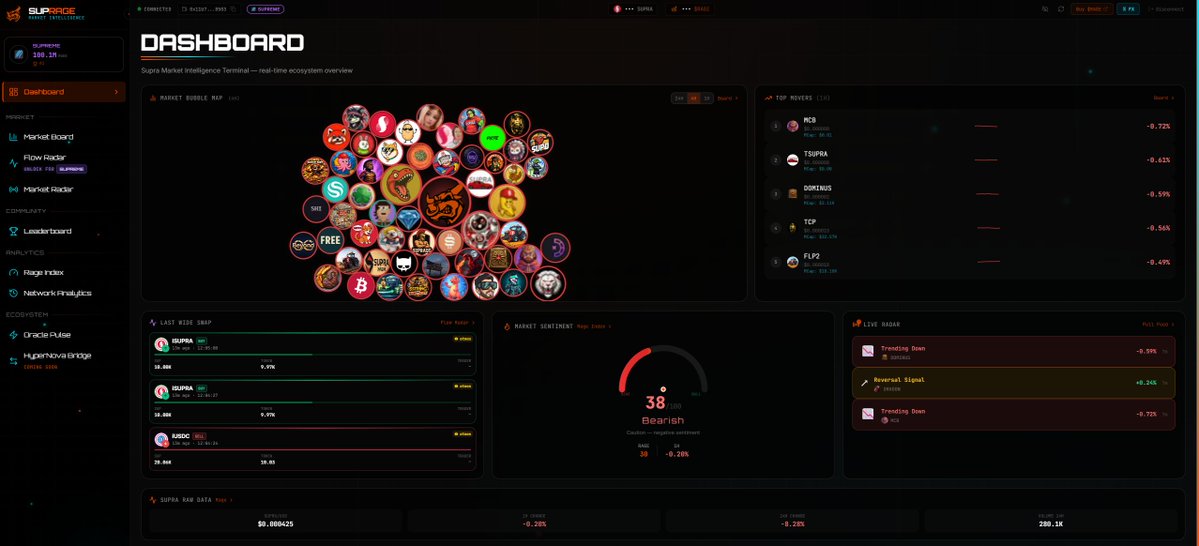The width and height of the screenshot is (1199, 546).
Task: Click the DOMINUS row in Top Movers
Action: point(969,193)
